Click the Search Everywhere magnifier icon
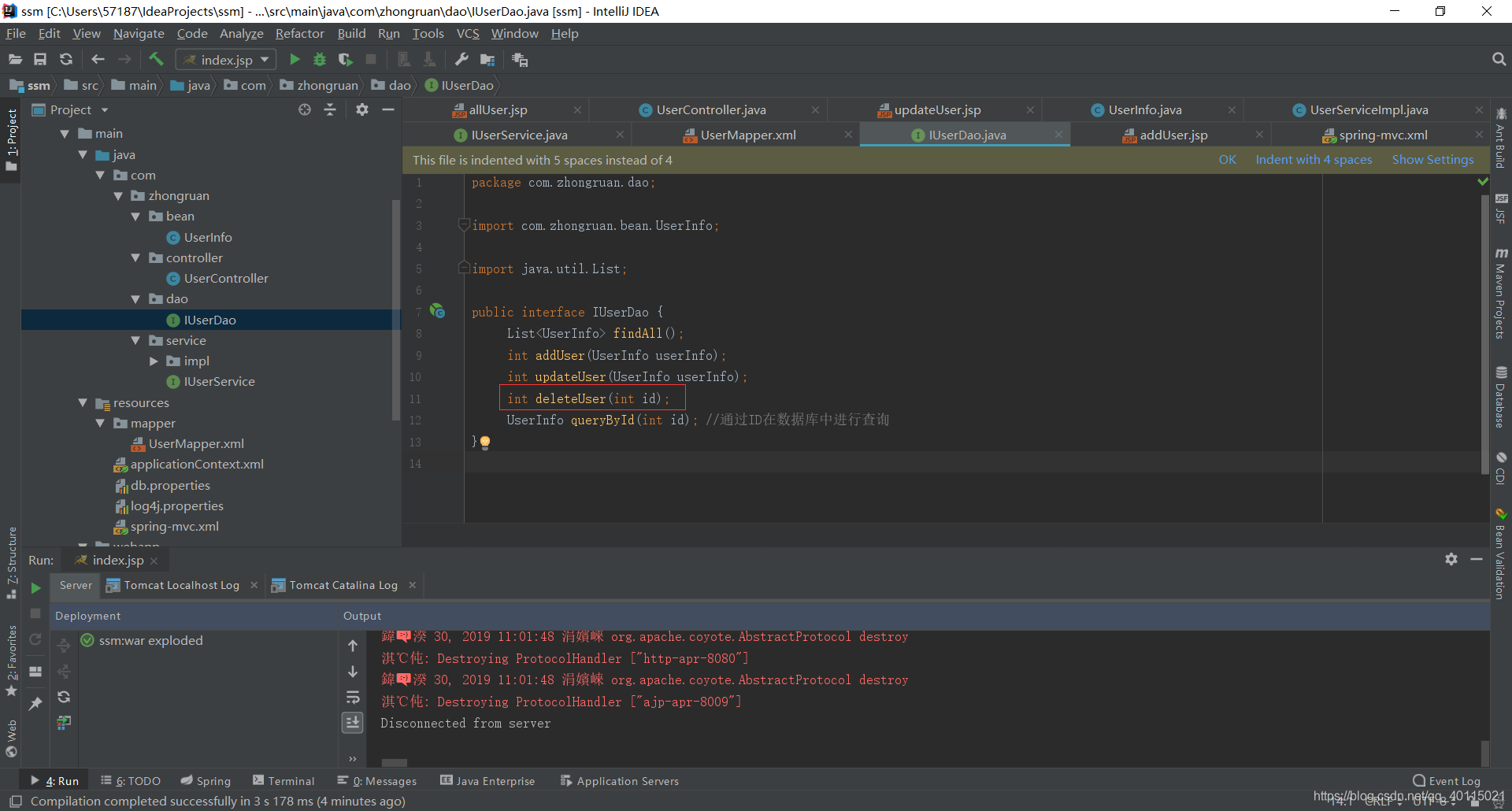Image resolution: width=1512 pixels, height=811 pixels. [x=1499, y=59]
